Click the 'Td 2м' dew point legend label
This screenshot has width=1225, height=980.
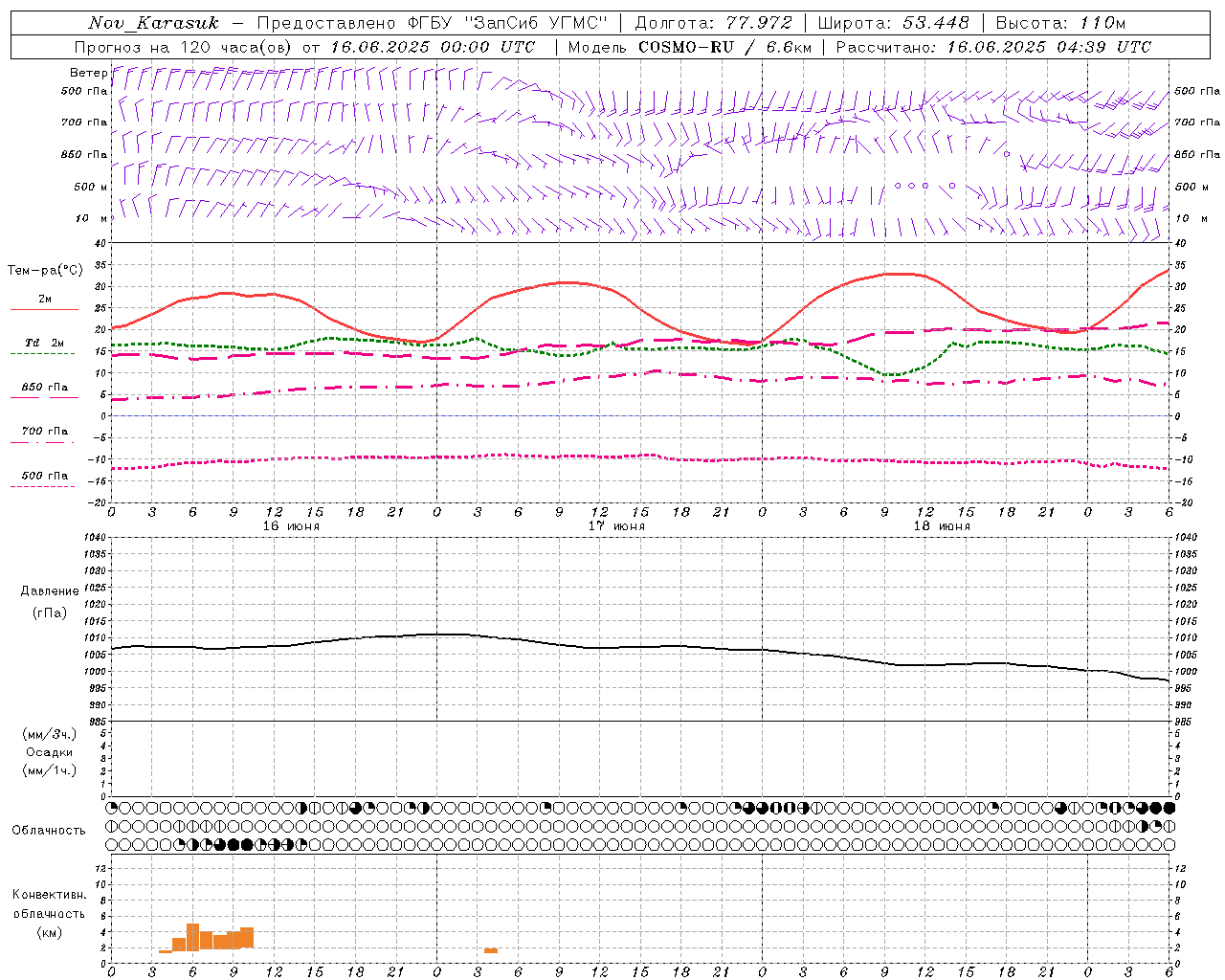pyautogui.click(x=45, y=343)
